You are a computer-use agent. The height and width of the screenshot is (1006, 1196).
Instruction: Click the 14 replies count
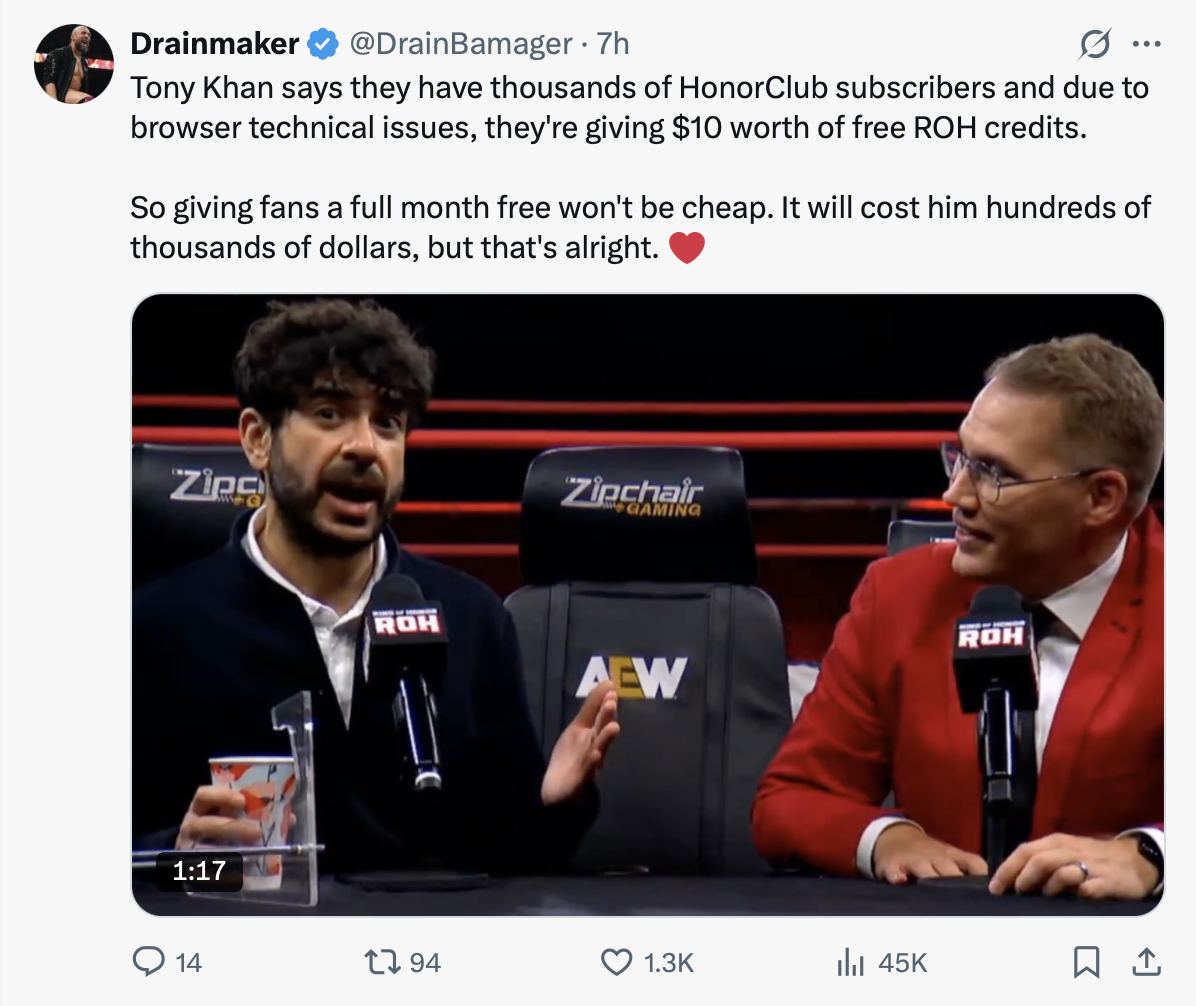[188, 963]
